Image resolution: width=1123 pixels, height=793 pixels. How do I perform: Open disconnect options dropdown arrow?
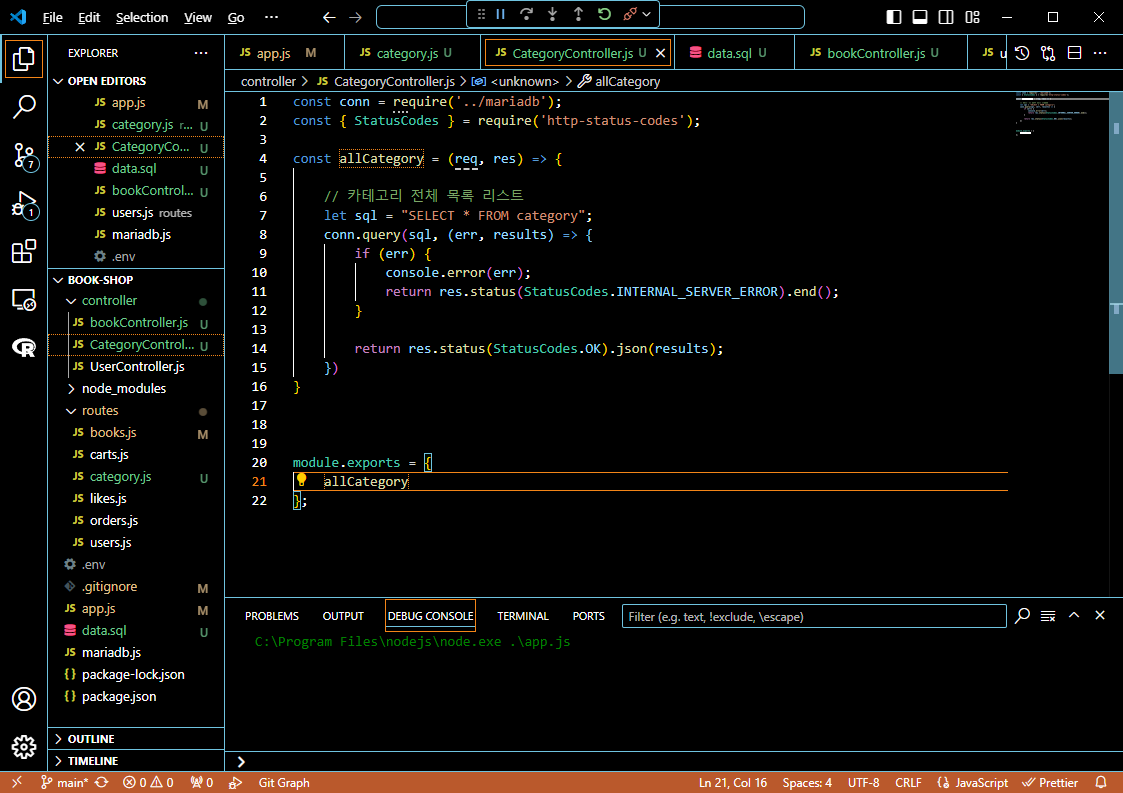(x=647, y=14)
